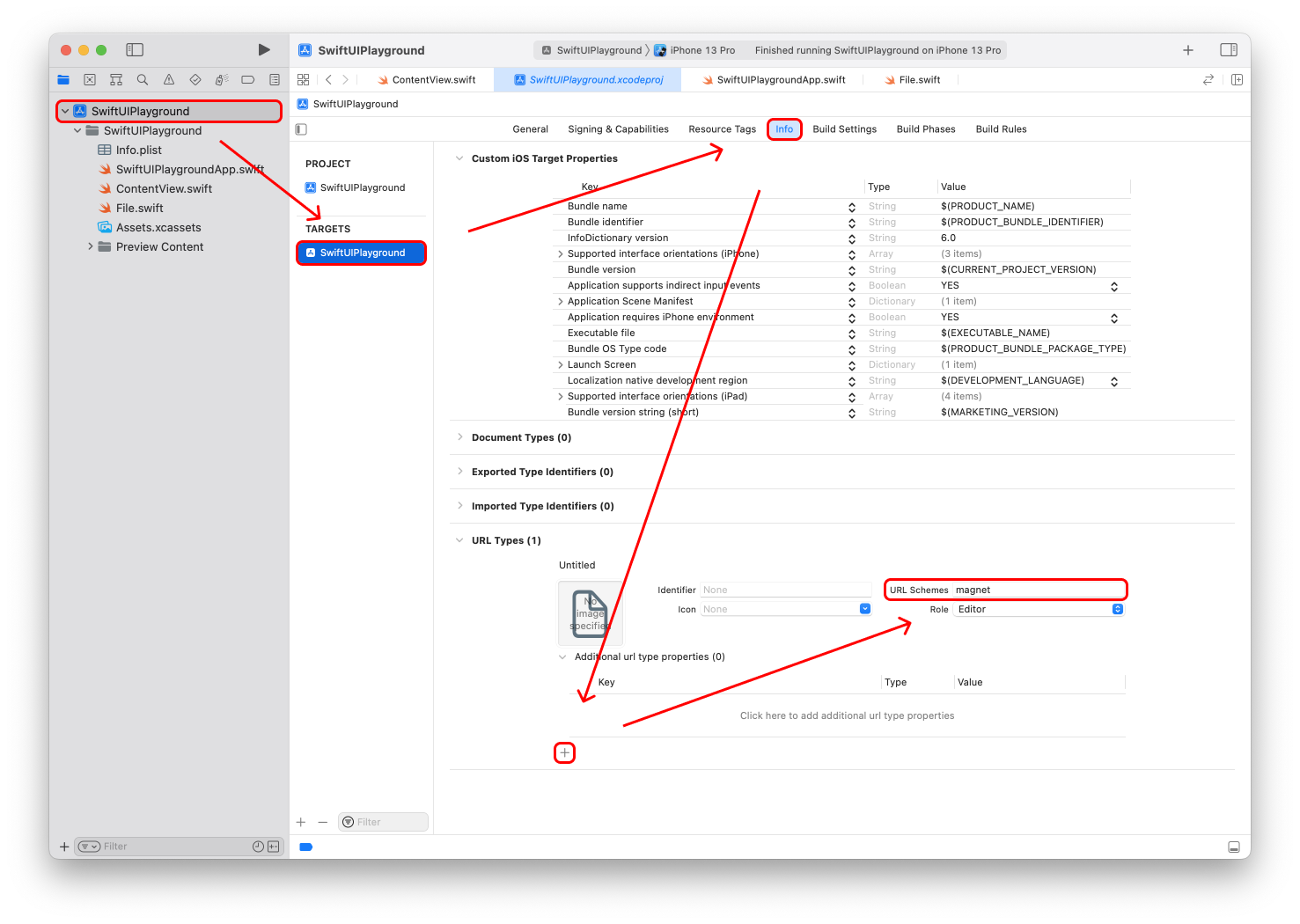Collapse URL Types section
This screenshot has width=1300, height=924.
pos(459,540)
